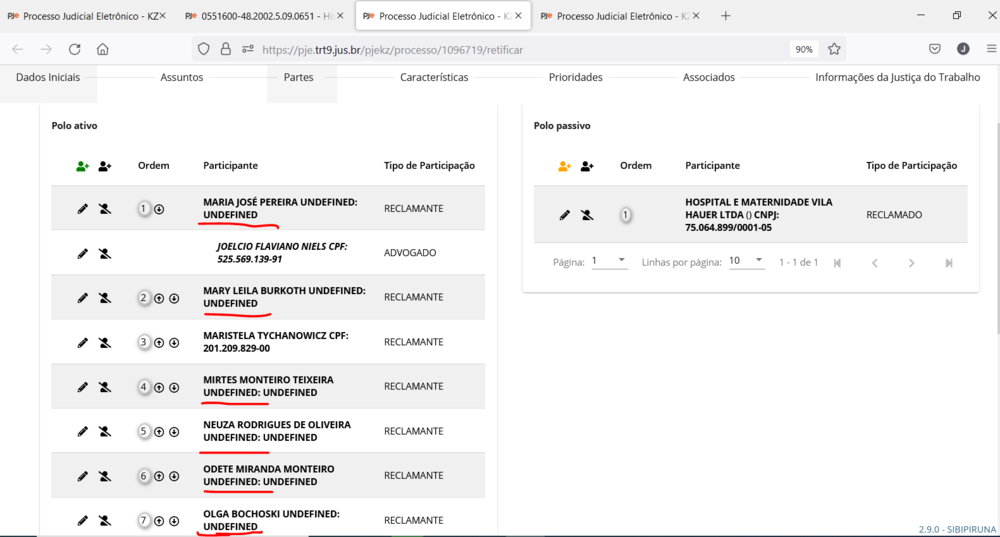Open the Características step
Viewport: 1000px width, 537px height.
[434, 77]
